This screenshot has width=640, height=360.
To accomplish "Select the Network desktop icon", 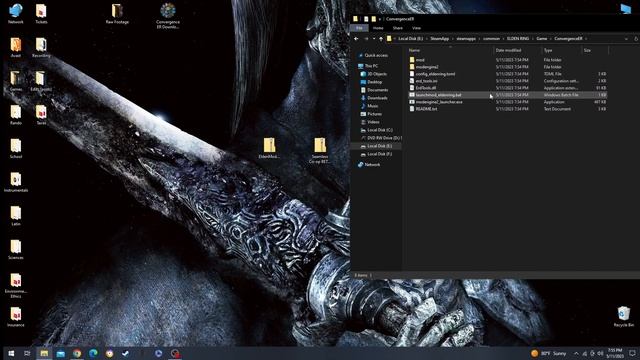I will coord(16,13).
